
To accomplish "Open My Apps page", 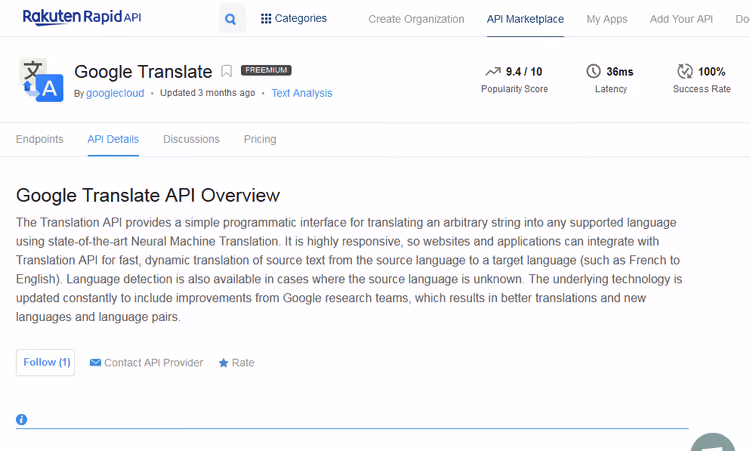I will [x=607, y=19].
